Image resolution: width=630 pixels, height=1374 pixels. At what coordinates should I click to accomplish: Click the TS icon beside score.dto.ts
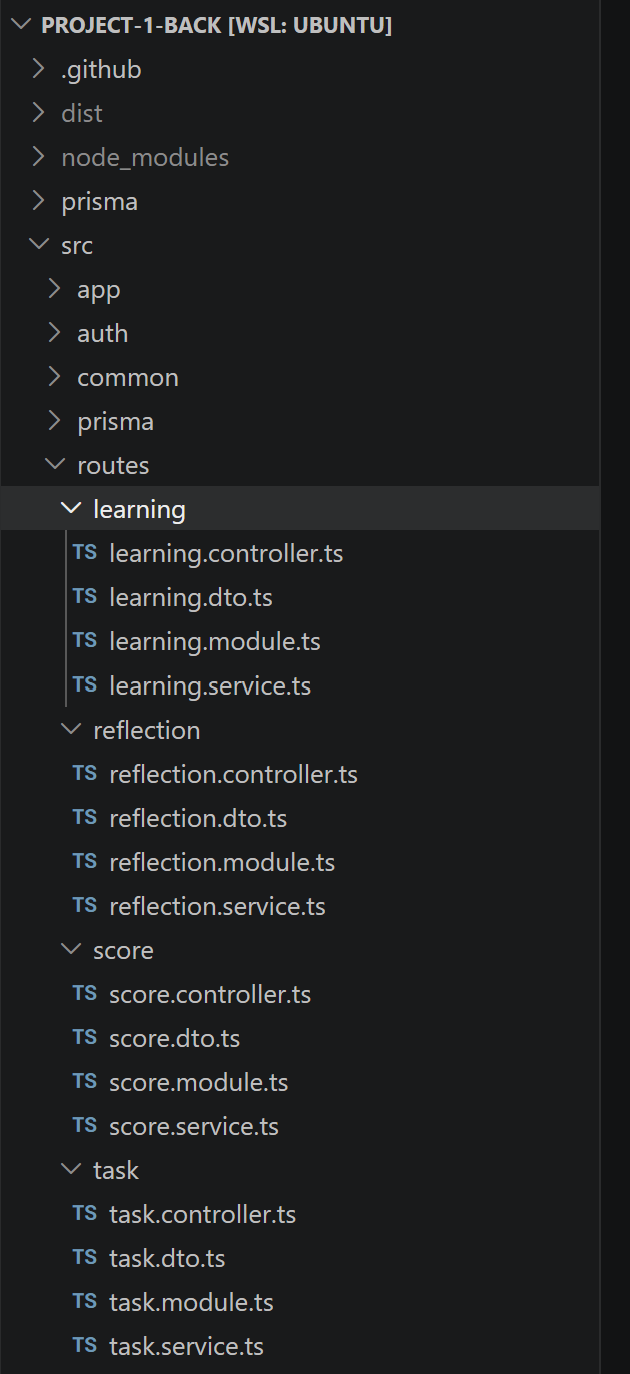point(85,1038)
